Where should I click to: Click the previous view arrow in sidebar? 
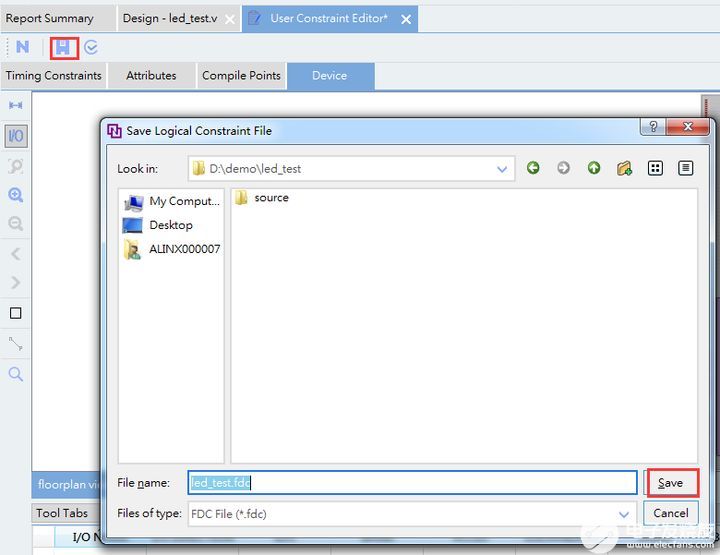coord(16,254)
